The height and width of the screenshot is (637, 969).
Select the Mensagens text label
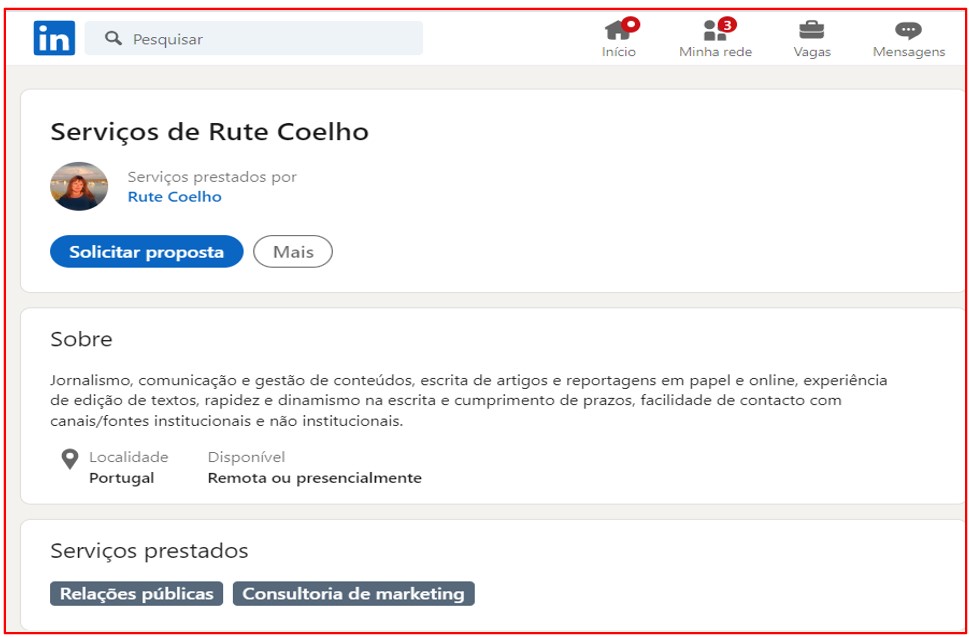908,52
